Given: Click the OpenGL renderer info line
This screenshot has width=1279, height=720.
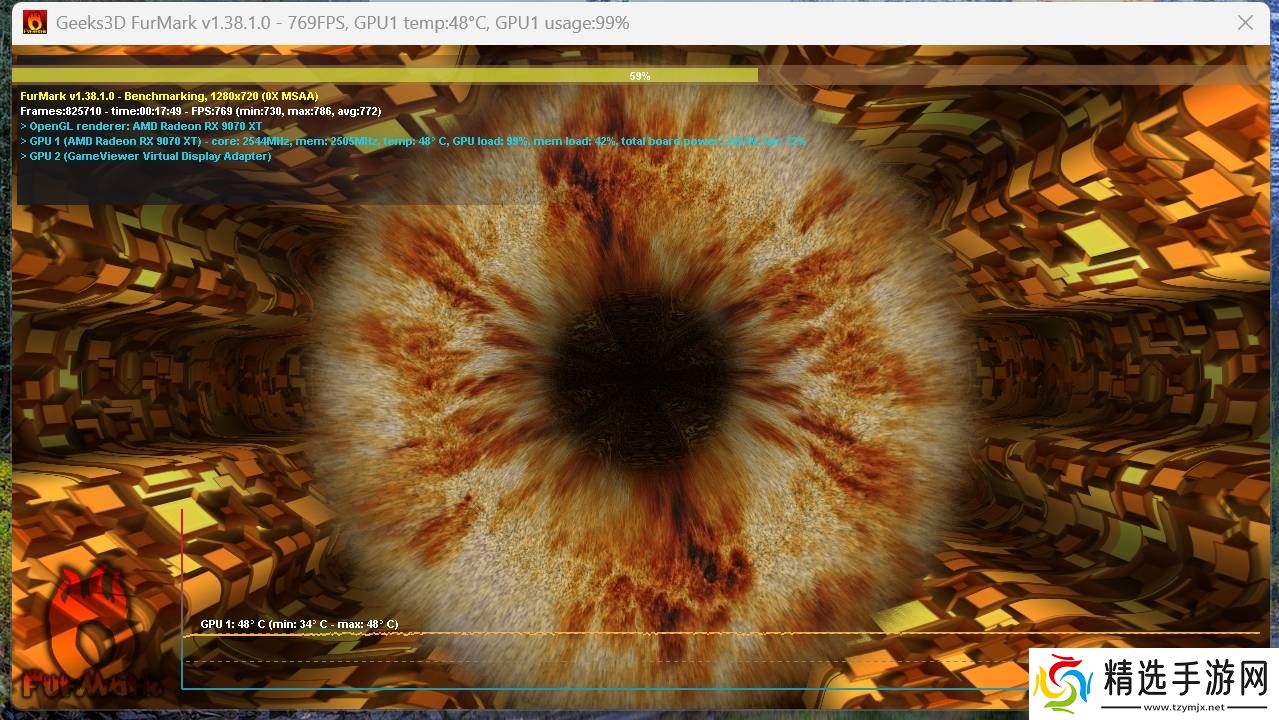Looking at the screenshot, I should click(141, 126).
